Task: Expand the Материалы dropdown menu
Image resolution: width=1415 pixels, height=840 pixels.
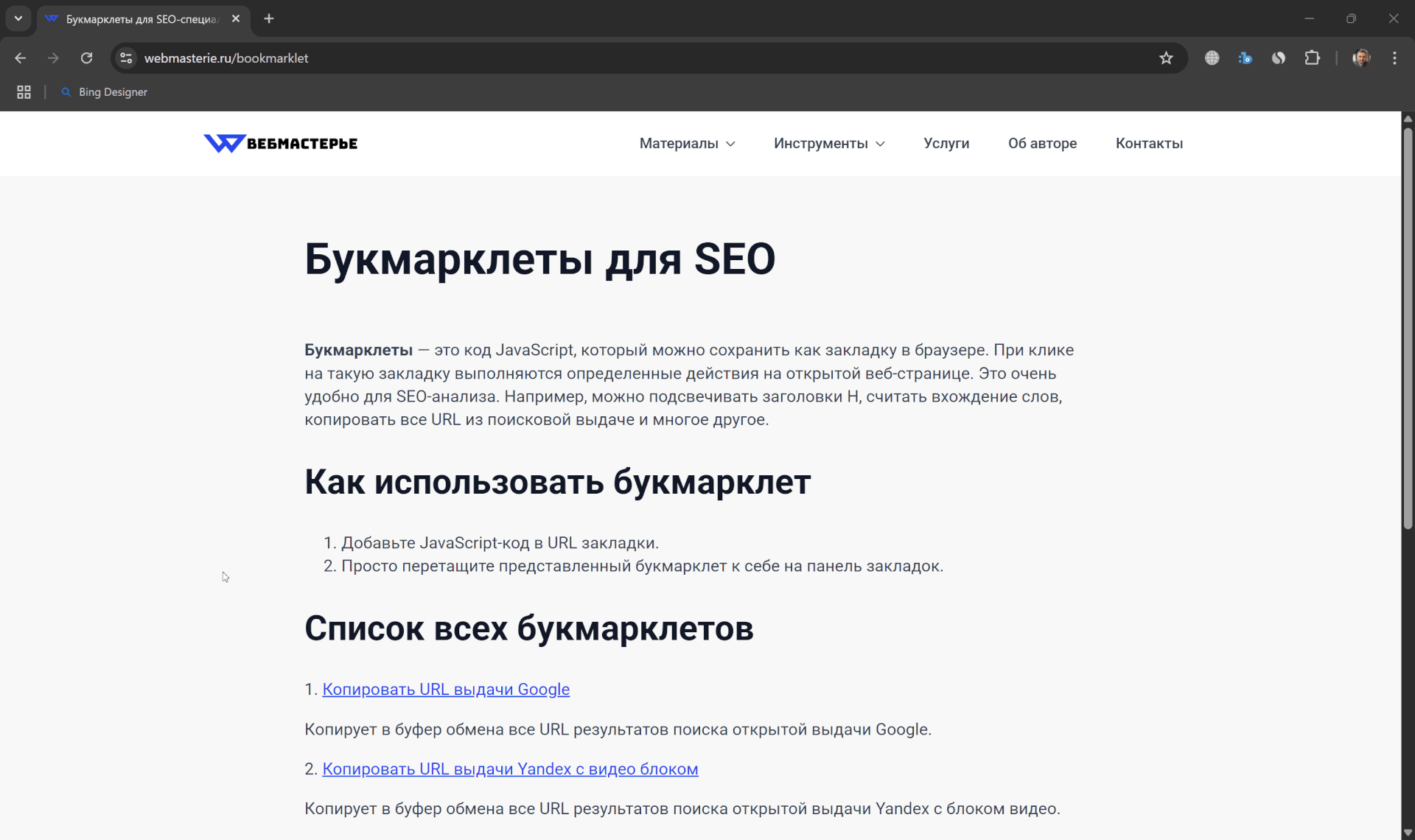Action: pos(686,143)
